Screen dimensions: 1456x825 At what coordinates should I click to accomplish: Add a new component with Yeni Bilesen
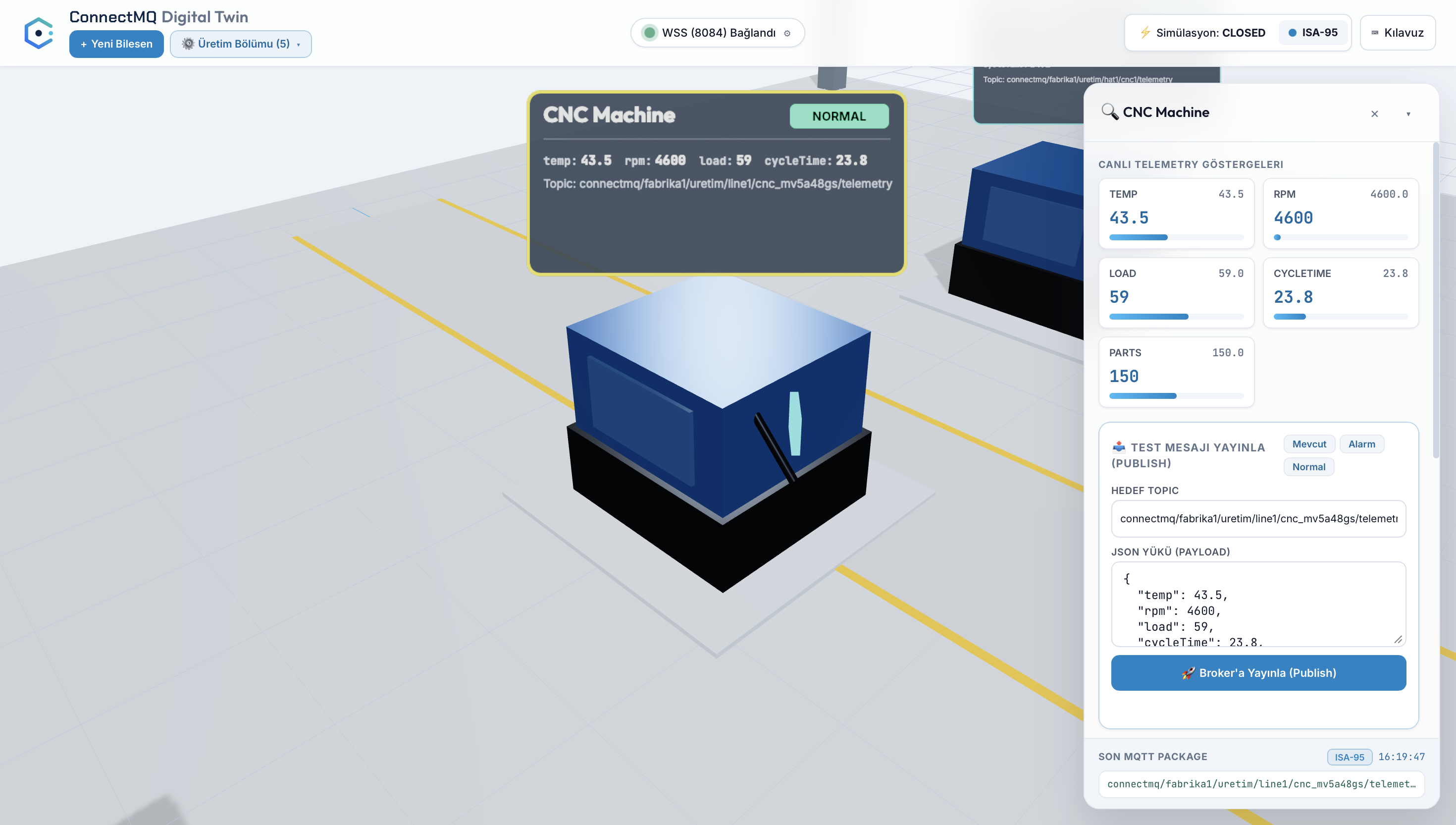click(x=116, y=44)
